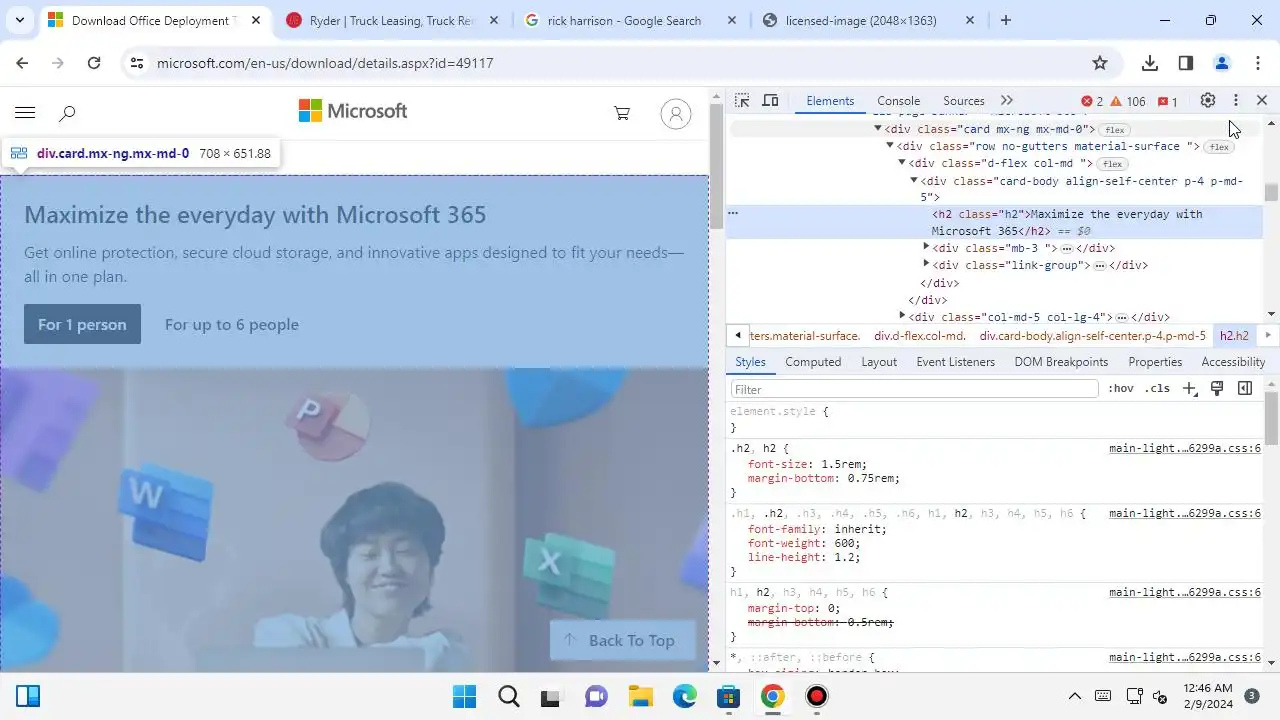Open the Windows Start menu
Image resolution: width=1280 pixels, height=720 pixels.
tap(465, 696)
